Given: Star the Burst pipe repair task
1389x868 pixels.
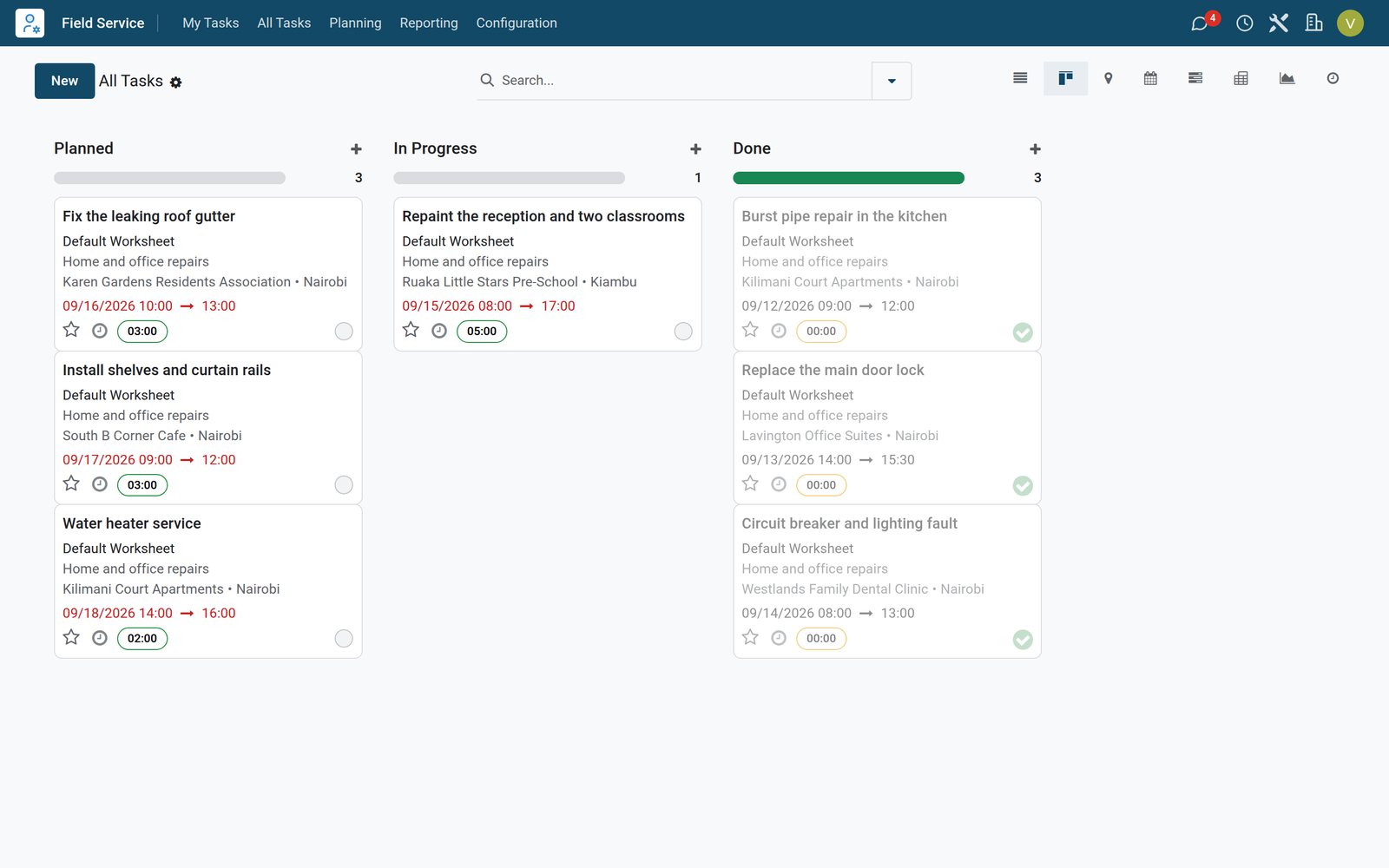Looking at the screenshot, I should coord(750,330).
